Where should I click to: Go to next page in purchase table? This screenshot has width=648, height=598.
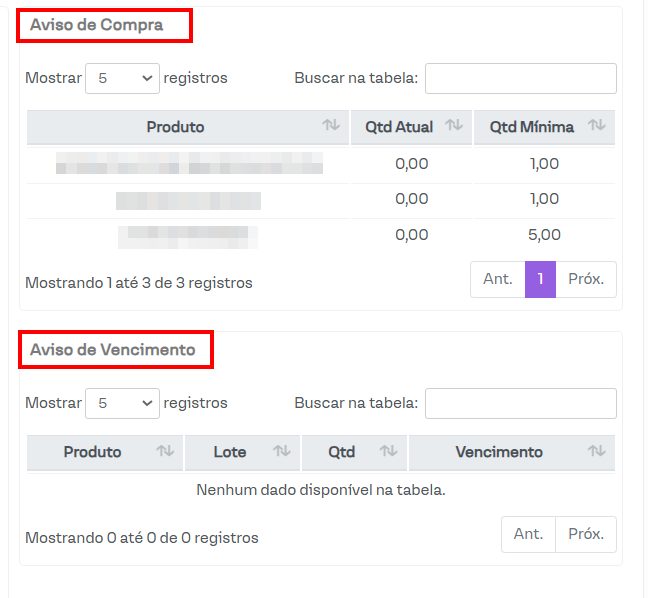[586, 279]
